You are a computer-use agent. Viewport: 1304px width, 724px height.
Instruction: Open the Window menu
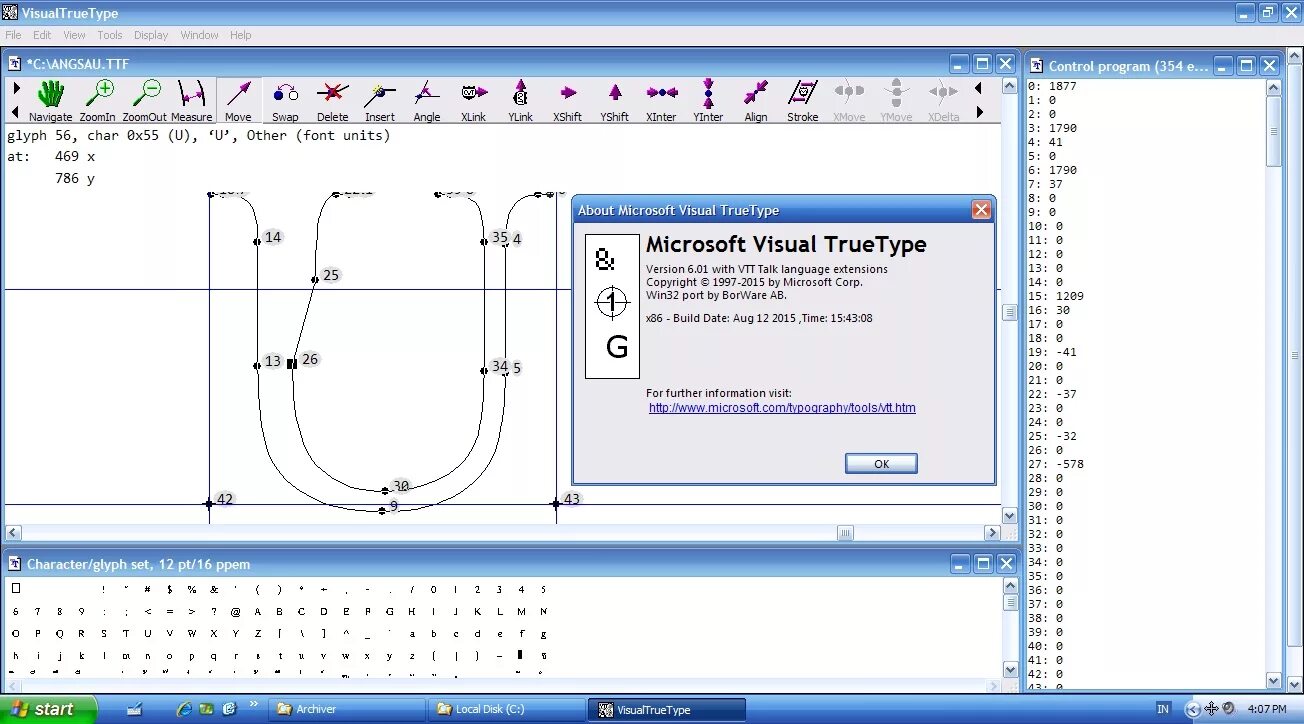click(199, 35)
